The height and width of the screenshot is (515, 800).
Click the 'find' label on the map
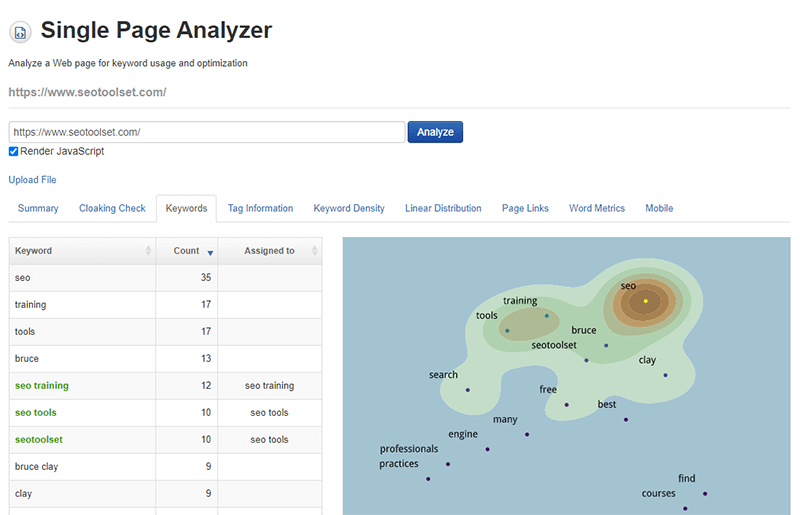pyautogui.click(x=686, y=478)
